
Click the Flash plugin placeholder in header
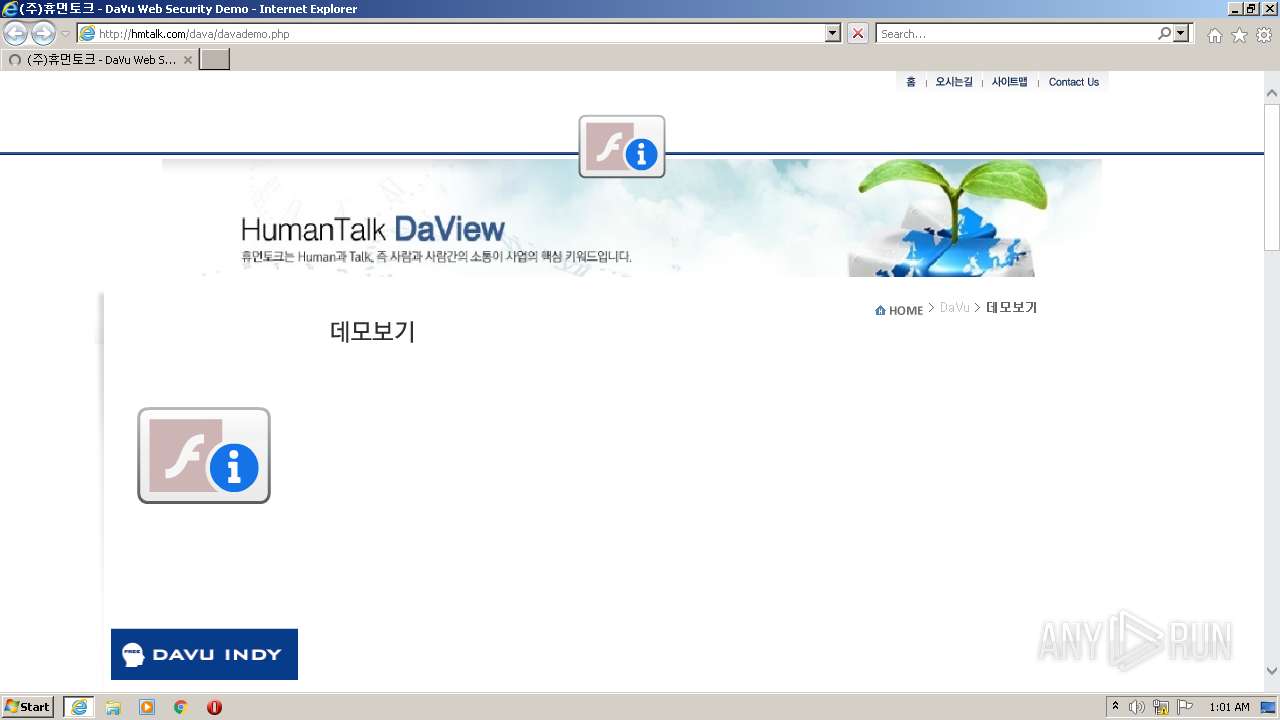[621, 146]
